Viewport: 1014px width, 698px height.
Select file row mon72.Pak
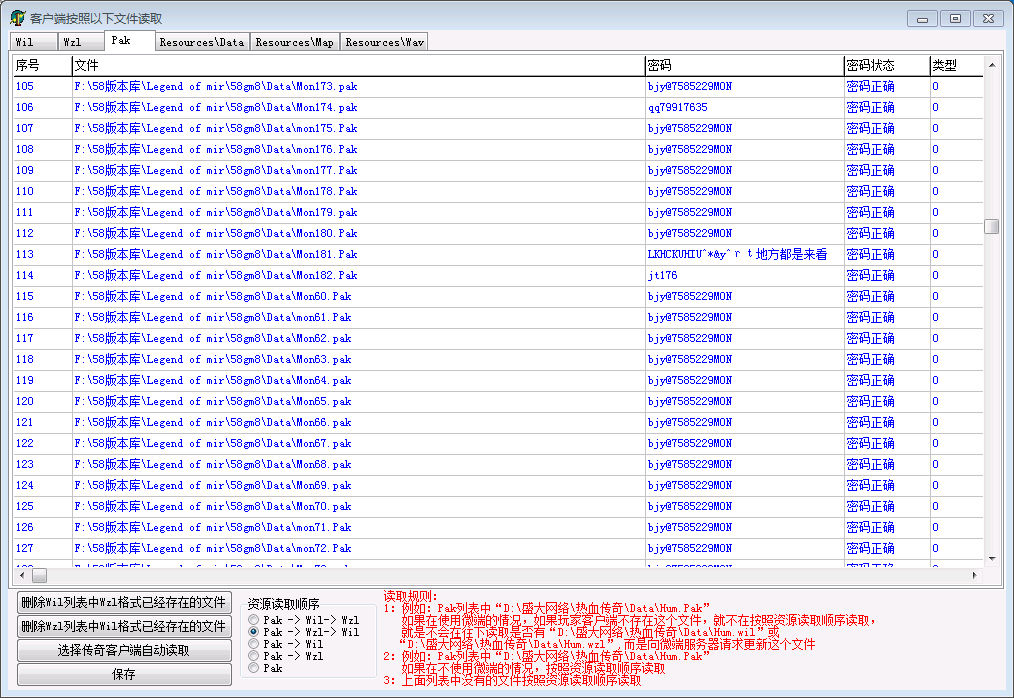[498, 549]
